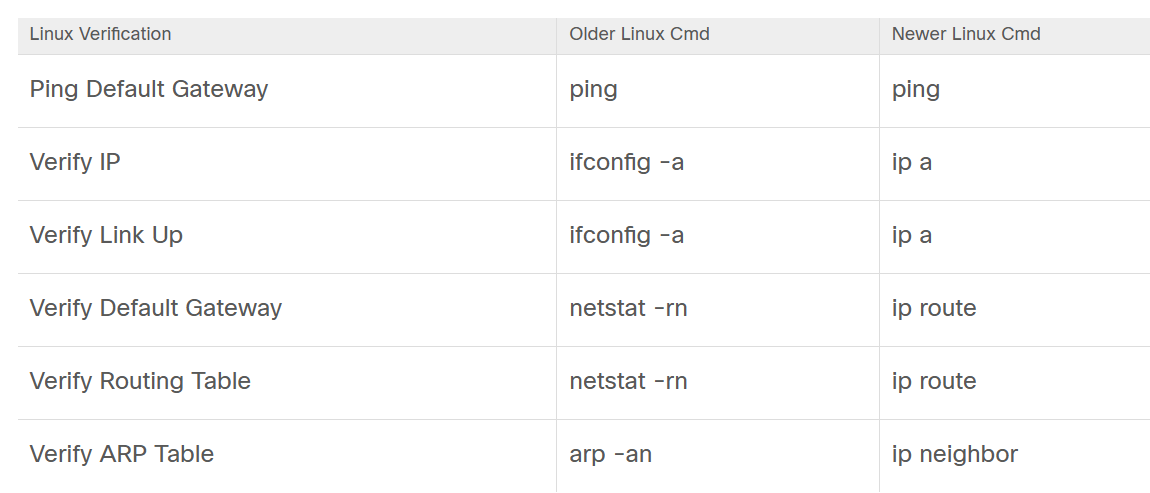Click 'ip a' in Verify Link Up row
Viewport: 1150px width, 493px height.
tap(912, 235)
